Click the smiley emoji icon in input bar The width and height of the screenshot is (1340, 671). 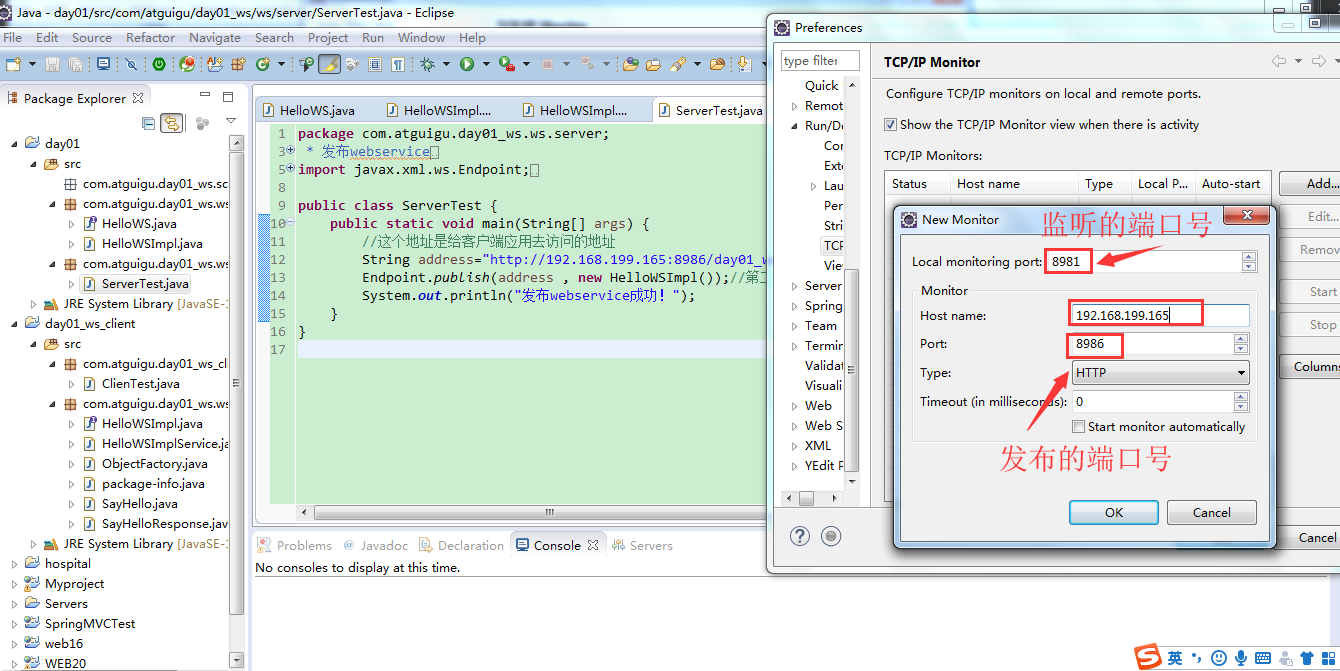pyautogui.click(x=1219, y=658)
